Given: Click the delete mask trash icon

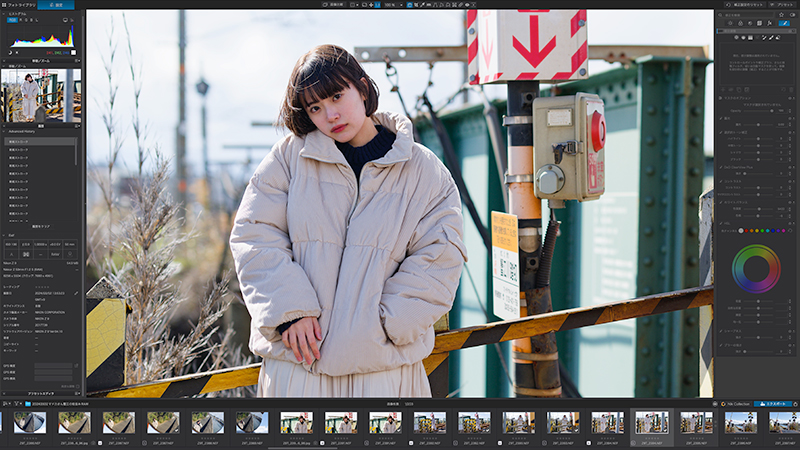Looking at the screenshot, I should (791, 90).
